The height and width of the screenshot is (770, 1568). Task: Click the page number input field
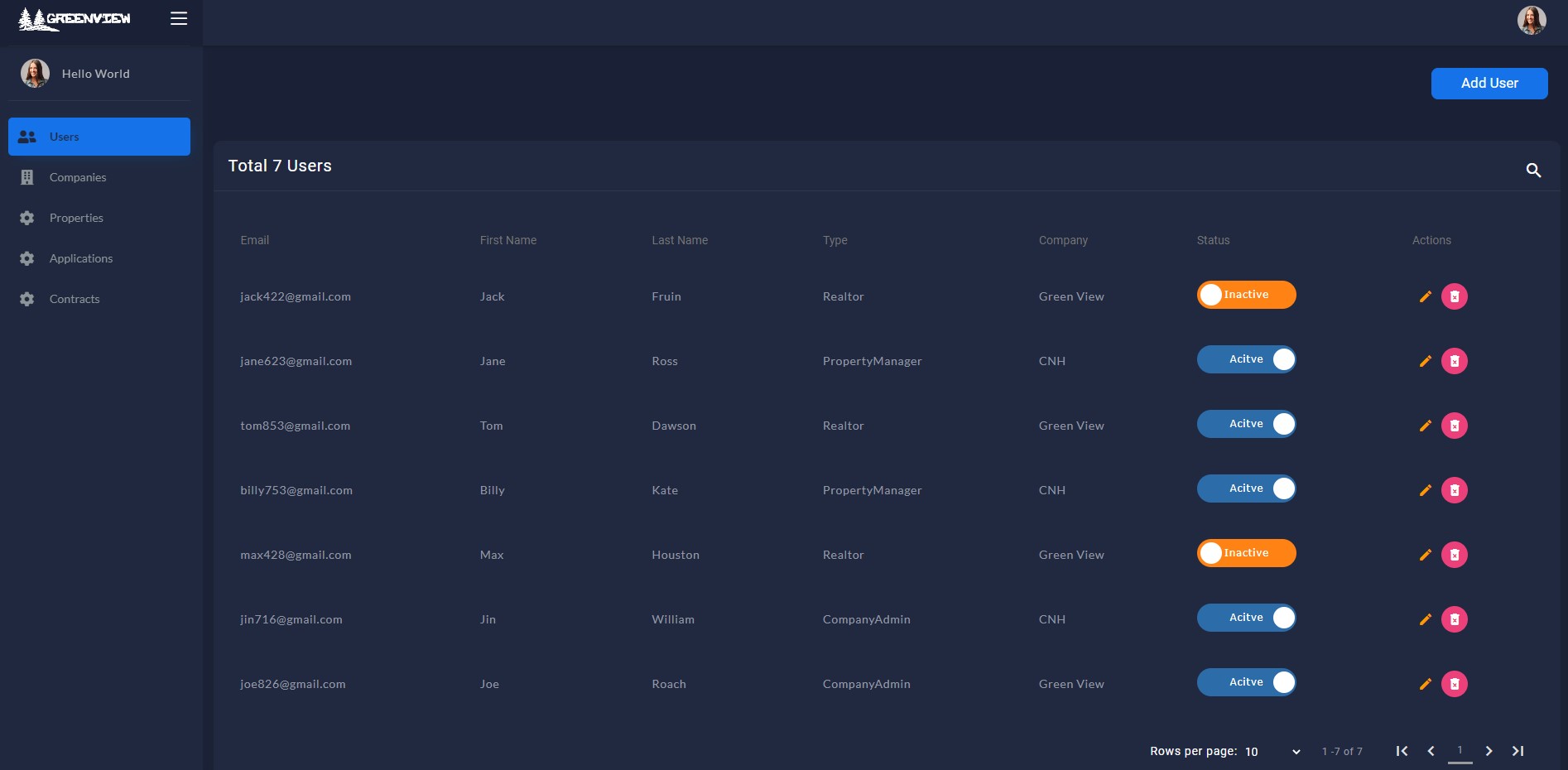point(1460,751)
